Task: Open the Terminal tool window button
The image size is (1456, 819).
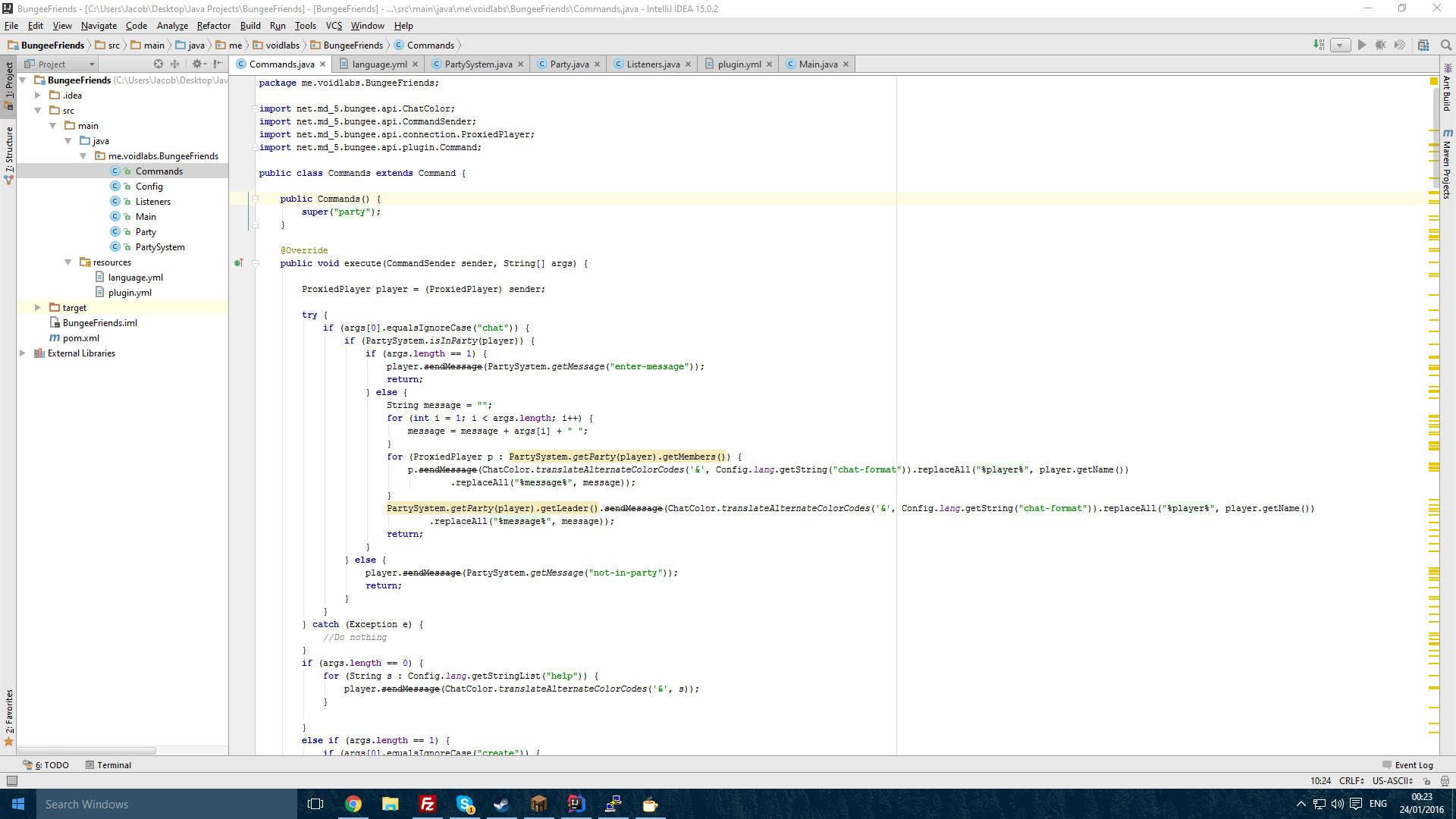Action: (x=108, y=765)
